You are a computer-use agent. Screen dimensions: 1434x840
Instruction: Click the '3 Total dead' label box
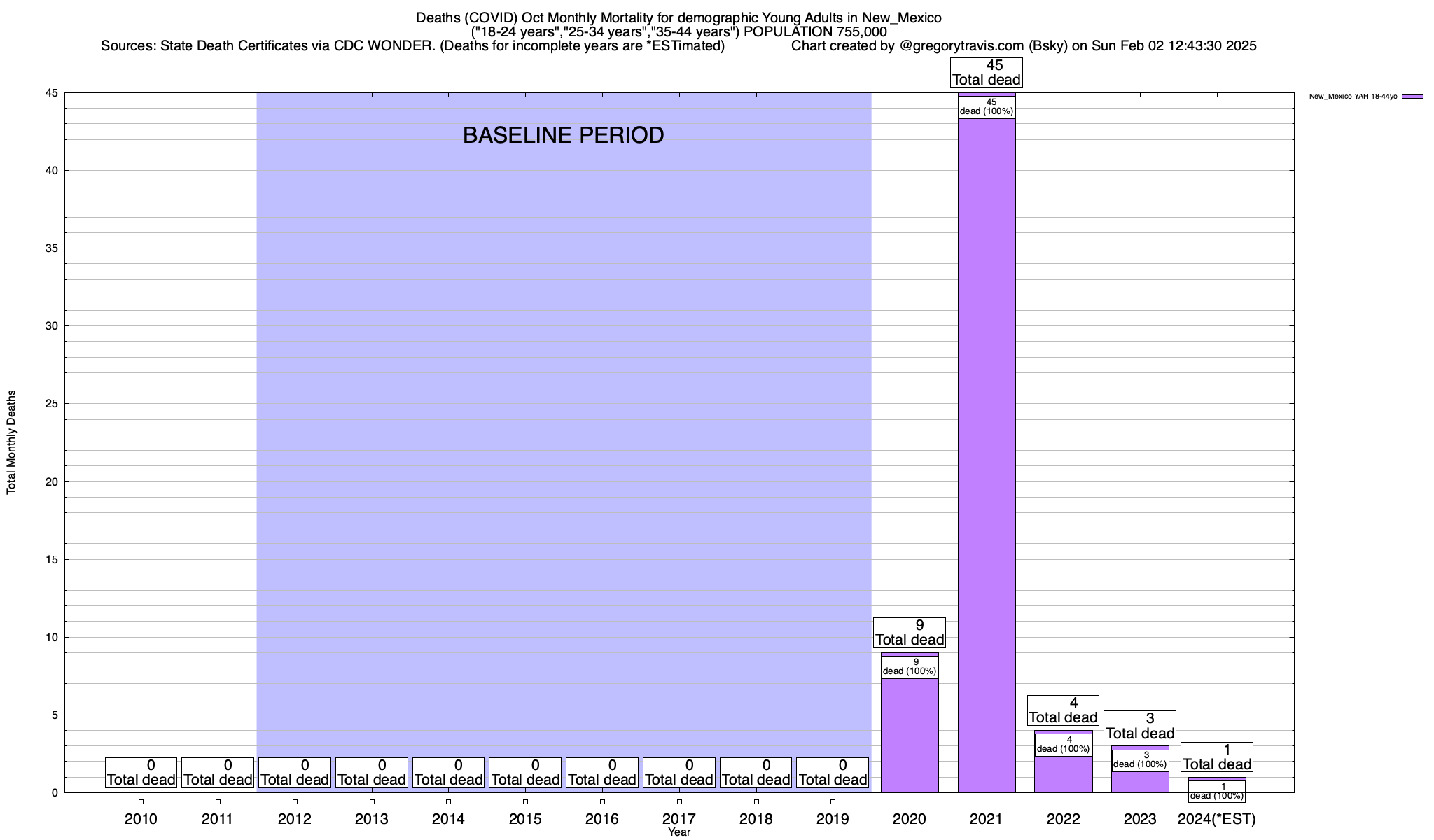click(x=1140, y=726)
